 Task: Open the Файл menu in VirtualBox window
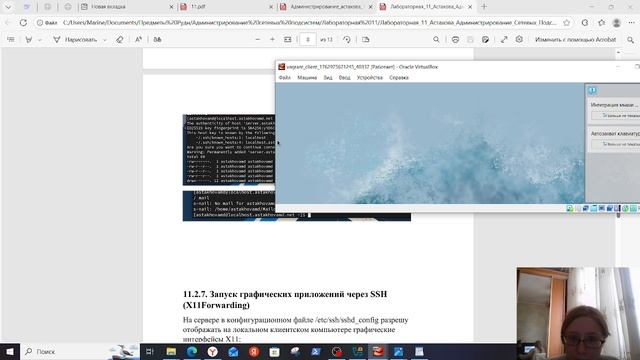tap(284, 78)
